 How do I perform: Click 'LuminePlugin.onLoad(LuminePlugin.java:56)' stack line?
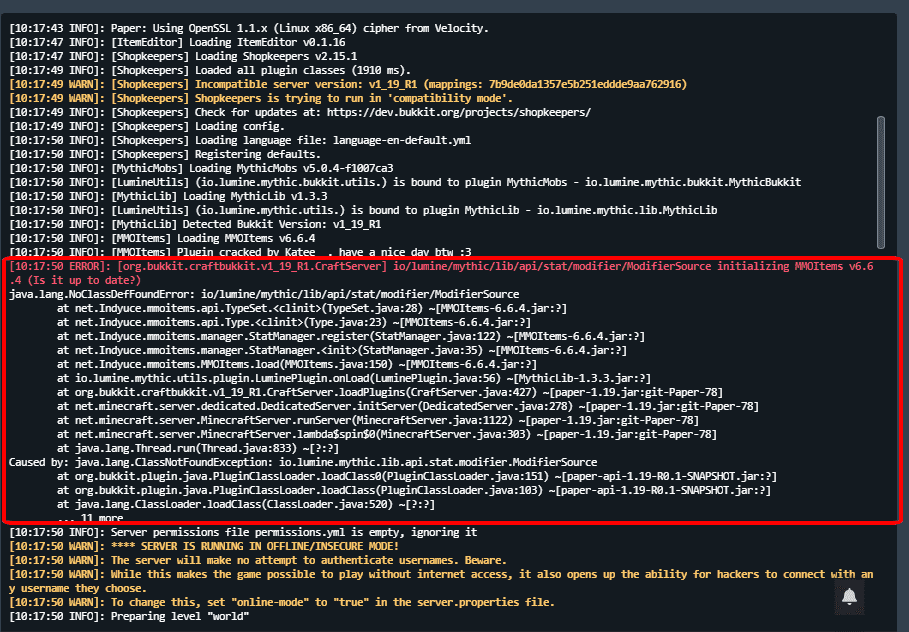tap(354, 379)
